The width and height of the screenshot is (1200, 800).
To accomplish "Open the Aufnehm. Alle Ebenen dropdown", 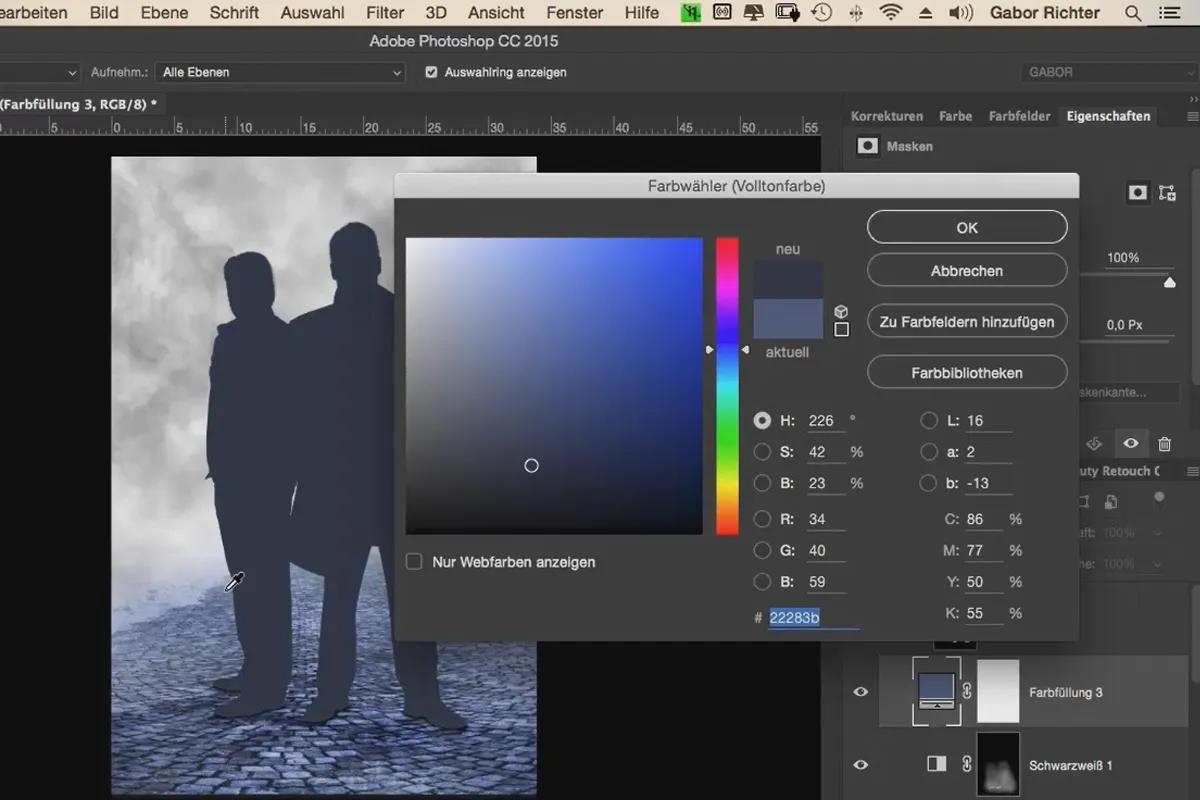I will [x=281, y=72].
